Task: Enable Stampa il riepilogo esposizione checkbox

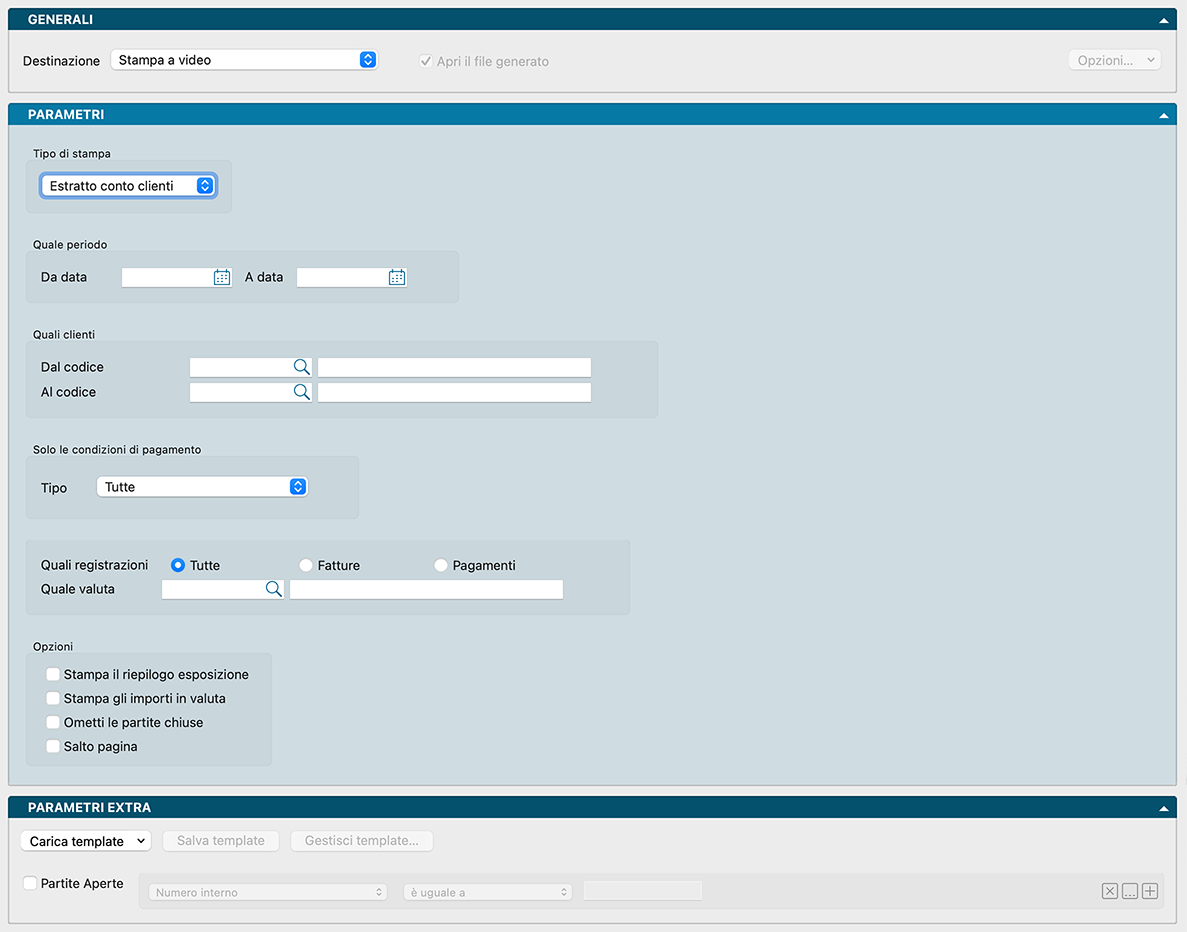Action: tap(53, 674)
